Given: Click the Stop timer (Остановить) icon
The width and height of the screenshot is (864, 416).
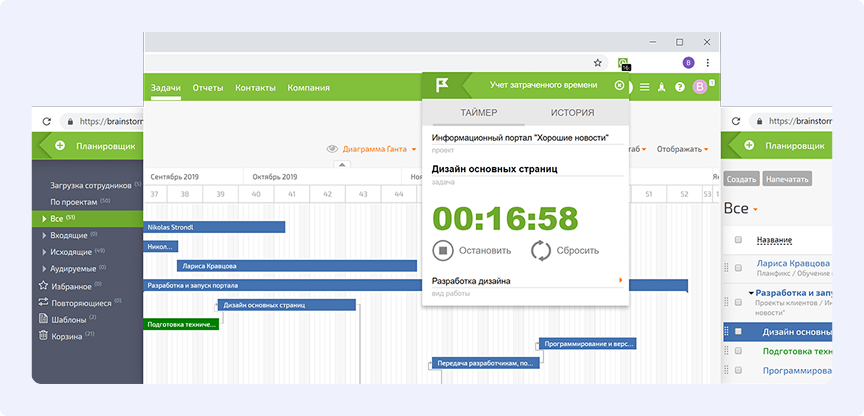Looking at the screenshot, I should click(443, 251).
